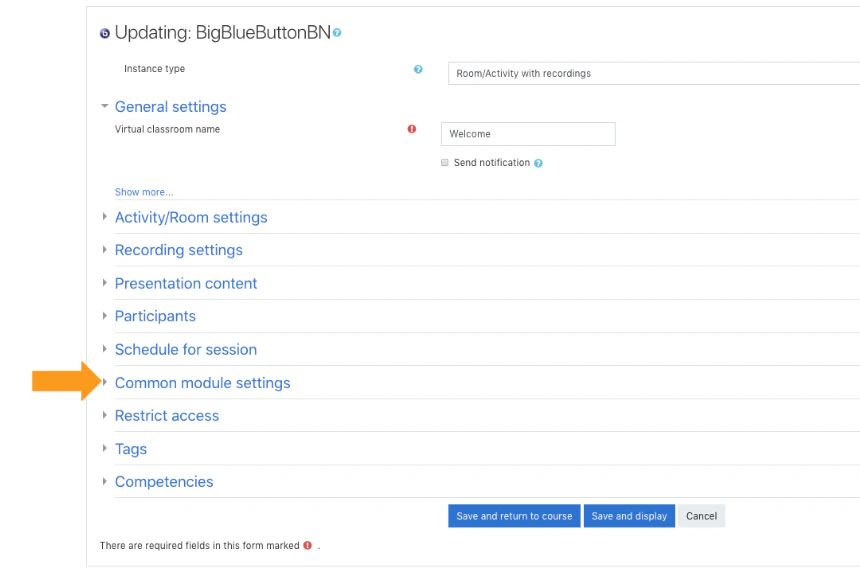Enable the Send notification checkbox
The width and height of the screenshot is (860, 576).
click(444, 162)
